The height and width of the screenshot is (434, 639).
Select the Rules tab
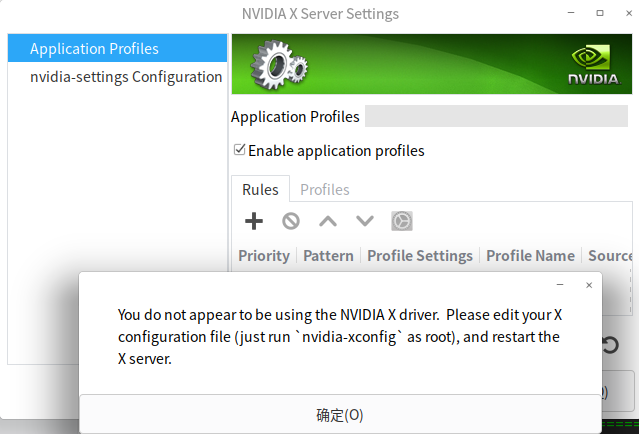(x=260, y=189)
